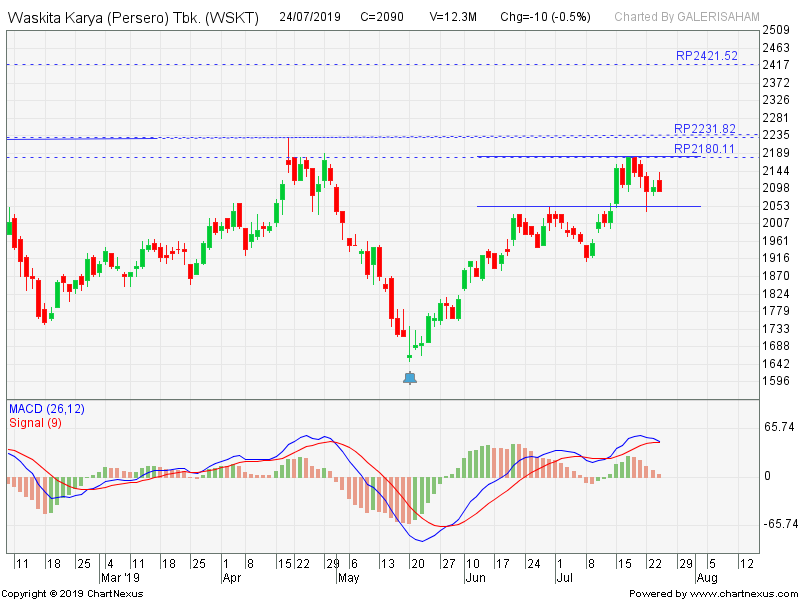Screen dimensions: 800x600
Task: Click the RP2180.11 price level label
Action: tap(705, 149)
